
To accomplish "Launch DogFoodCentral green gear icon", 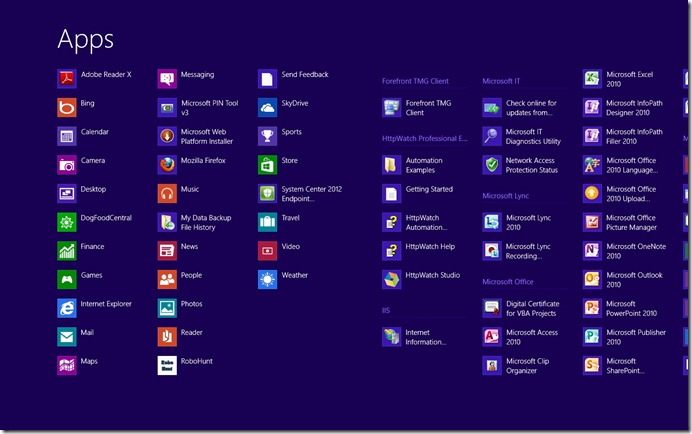I will (67, 223).
